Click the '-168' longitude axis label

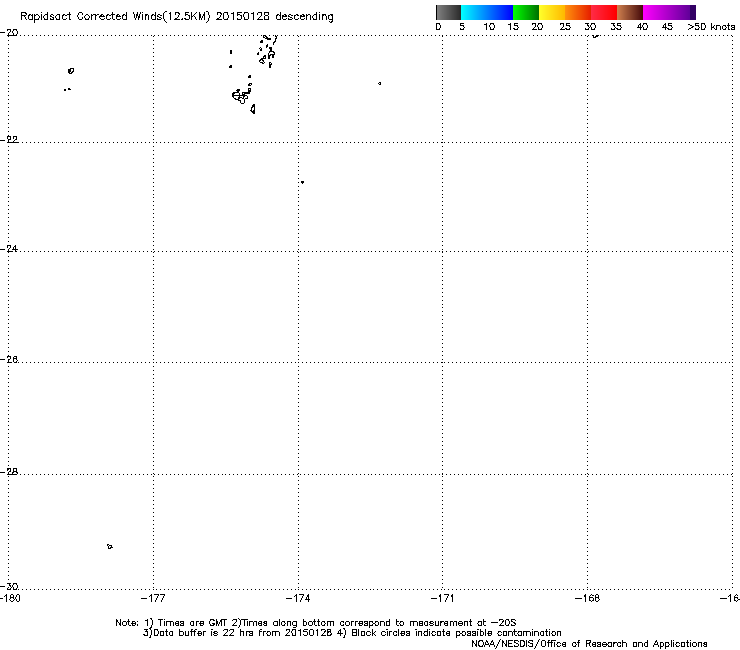[x=588, y=599]
